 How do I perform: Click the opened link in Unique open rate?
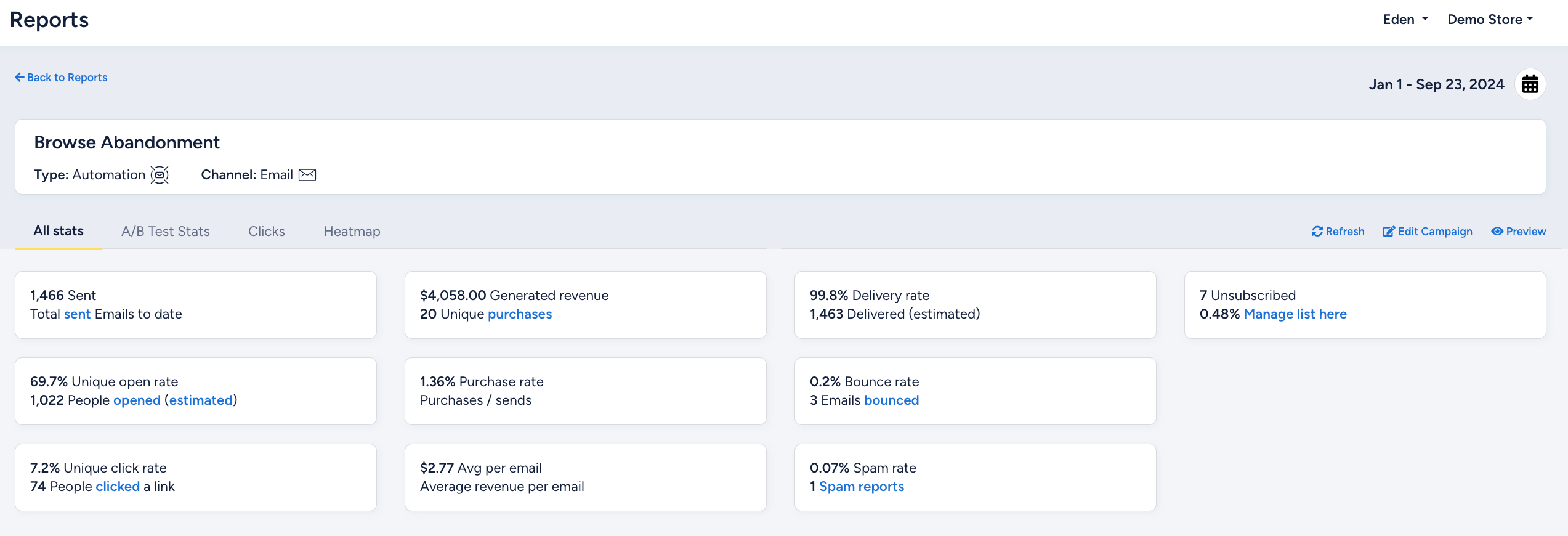tap(137, 400)
